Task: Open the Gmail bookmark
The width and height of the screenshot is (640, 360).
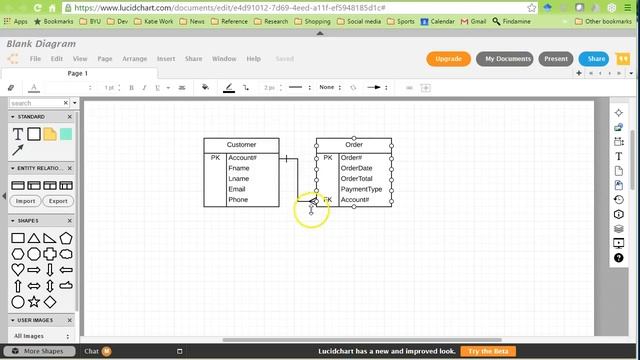Action: (x=473, y=21)
